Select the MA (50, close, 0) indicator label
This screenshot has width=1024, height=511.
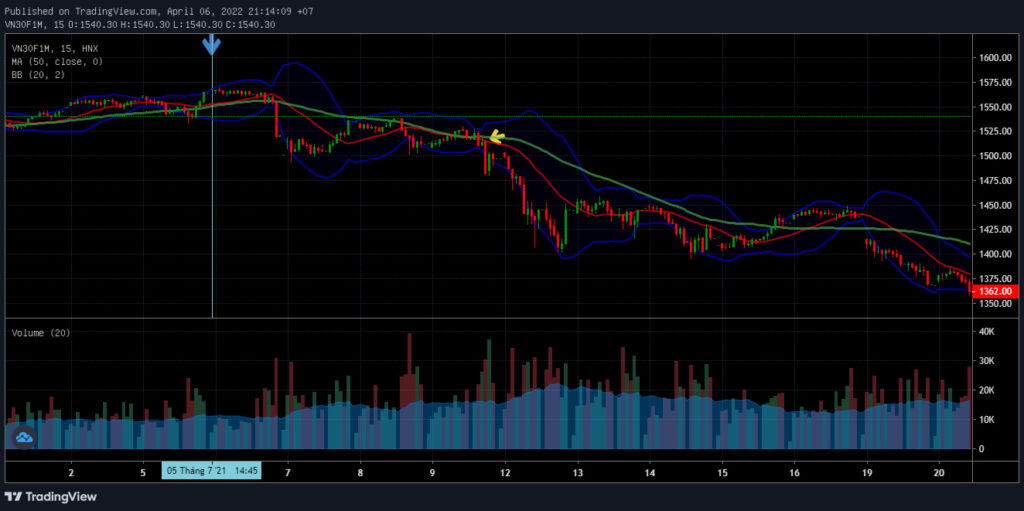57,61
